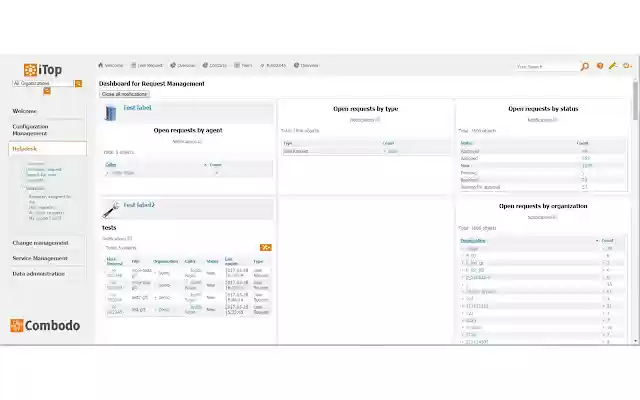
Task: Expand Data administration menu
Action: point(38,274)
